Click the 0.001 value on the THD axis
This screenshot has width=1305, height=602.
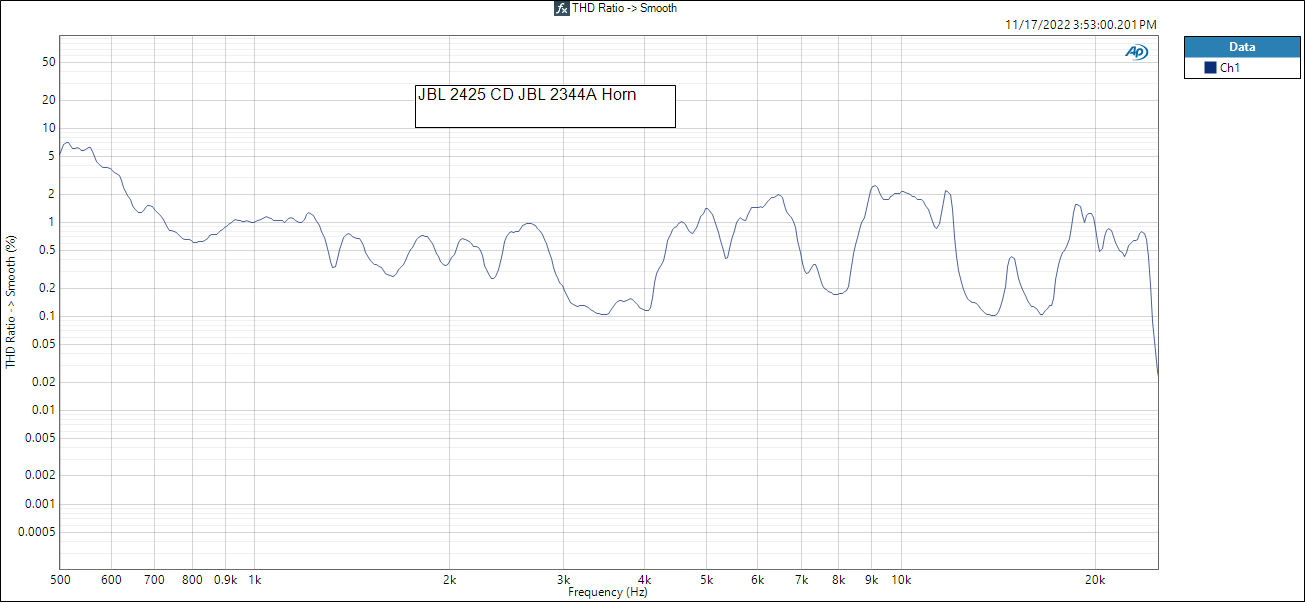(x=40, y=504)
